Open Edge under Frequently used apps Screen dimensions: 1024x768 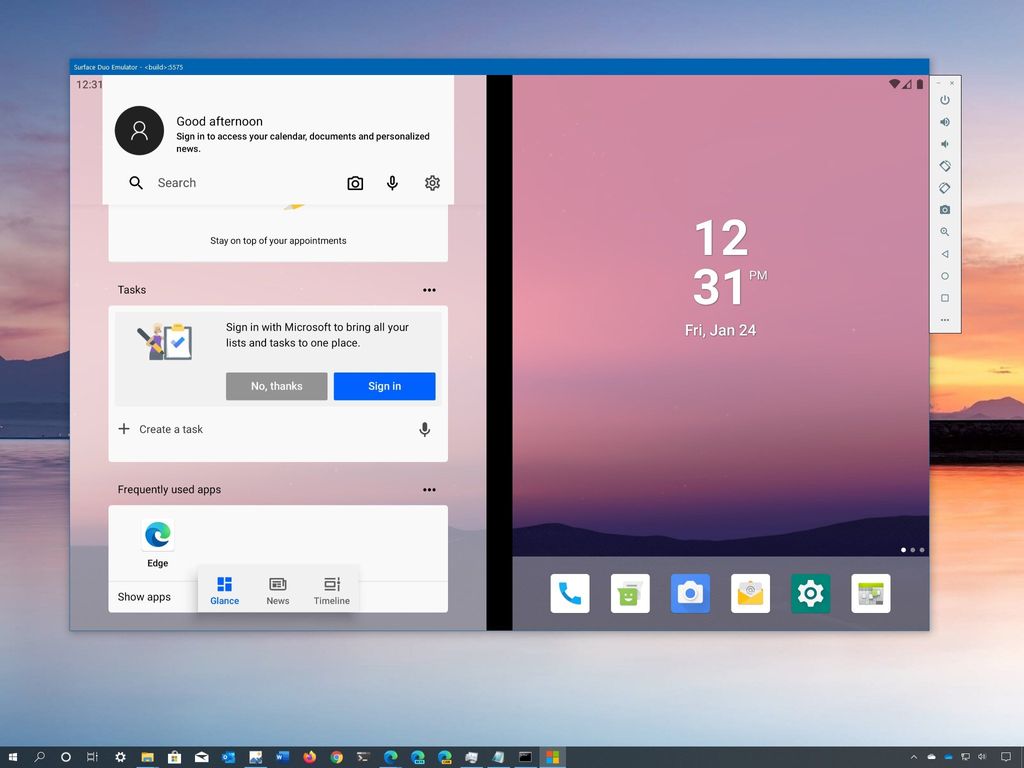tap(157, 536)
